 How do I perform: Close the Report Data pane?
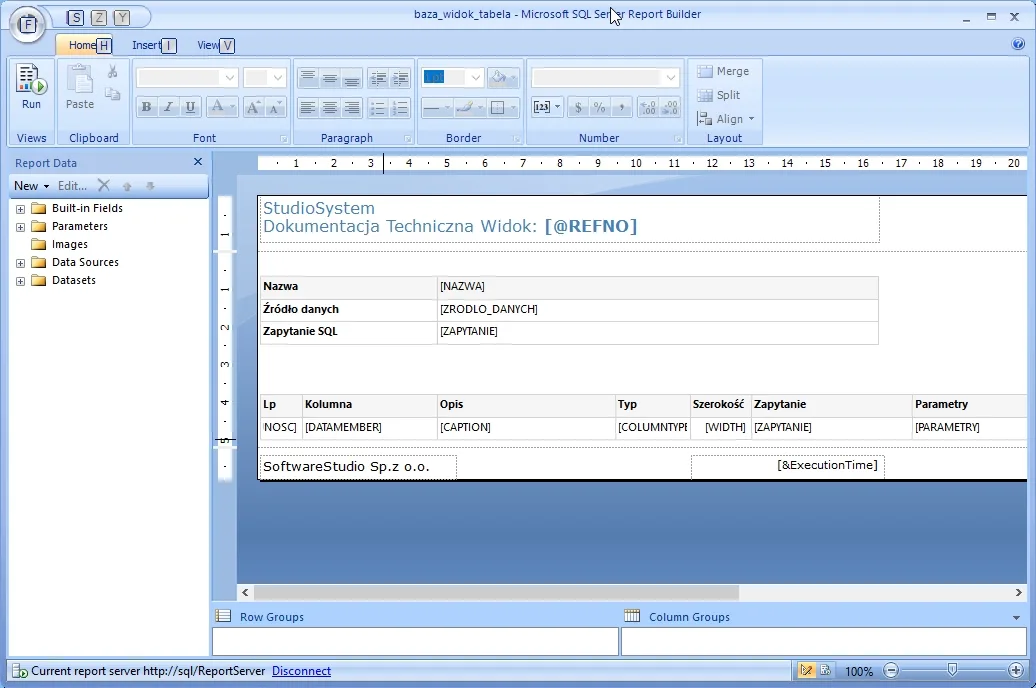(x=198, y=162)
